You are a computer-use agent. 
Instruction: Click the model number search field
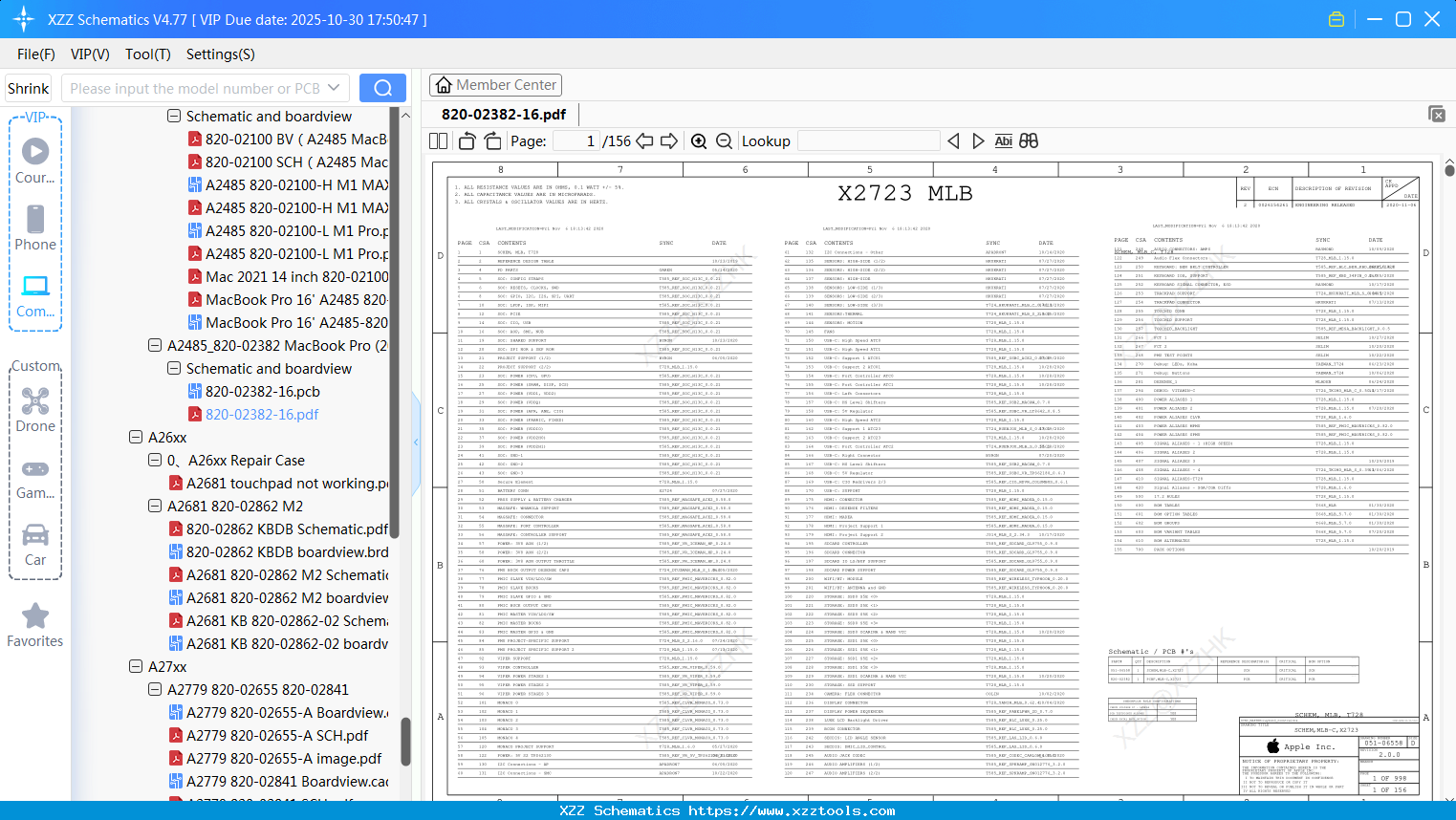(206, 88)
